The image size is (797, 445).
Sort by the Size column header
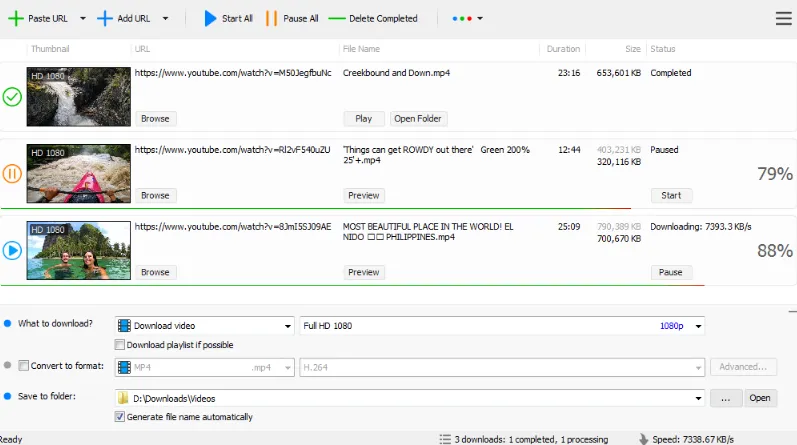coord(633,49)
